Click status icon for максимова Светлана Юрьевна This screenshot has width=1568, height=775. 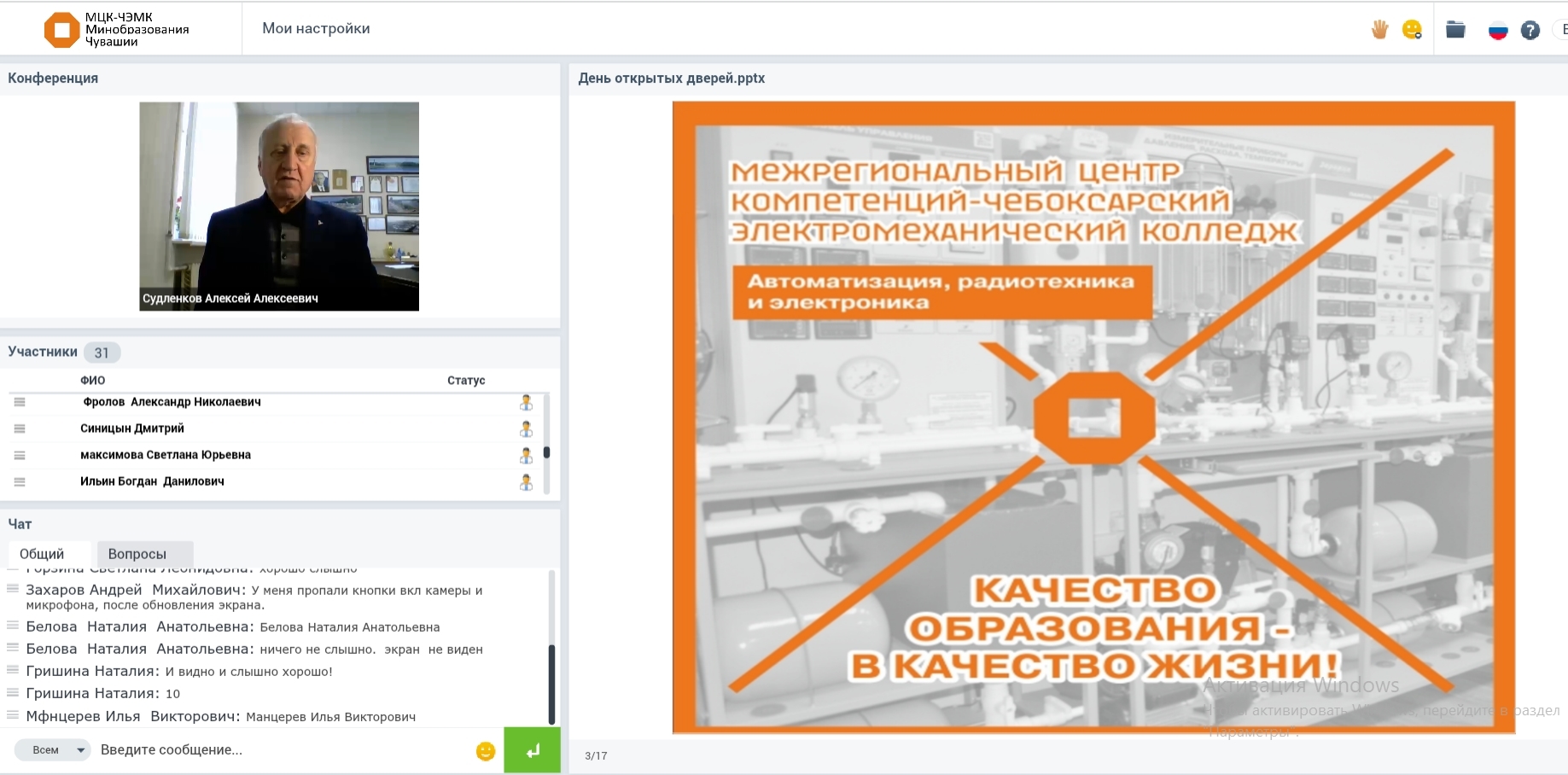point(526,456)
